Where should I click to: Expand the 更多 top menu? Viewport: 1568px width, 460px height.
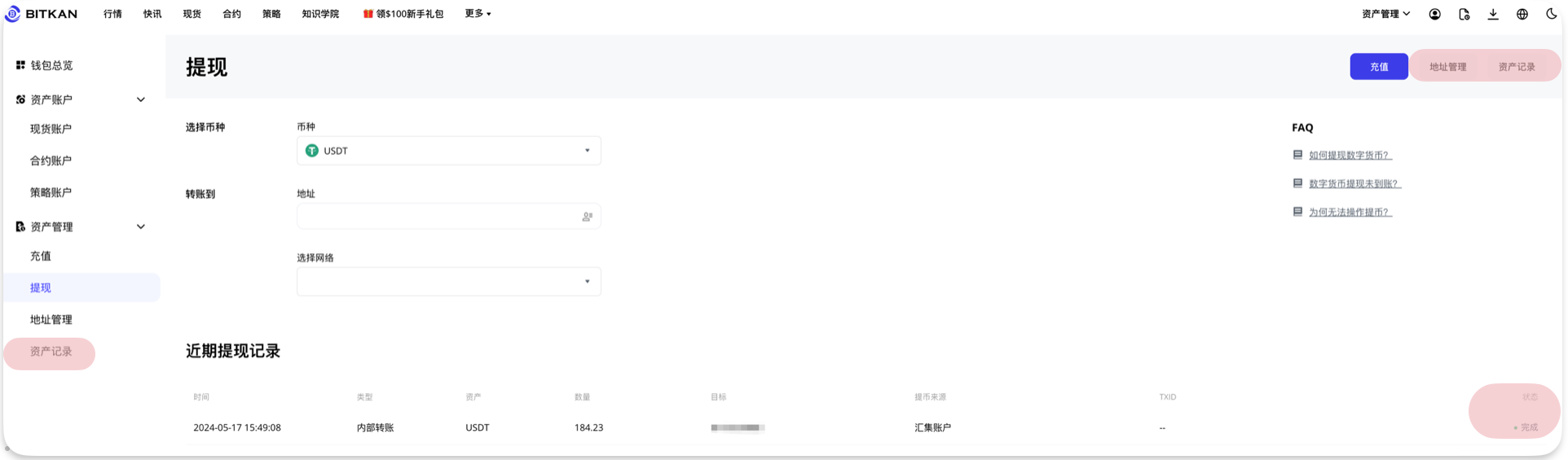[x=478, y=14]
